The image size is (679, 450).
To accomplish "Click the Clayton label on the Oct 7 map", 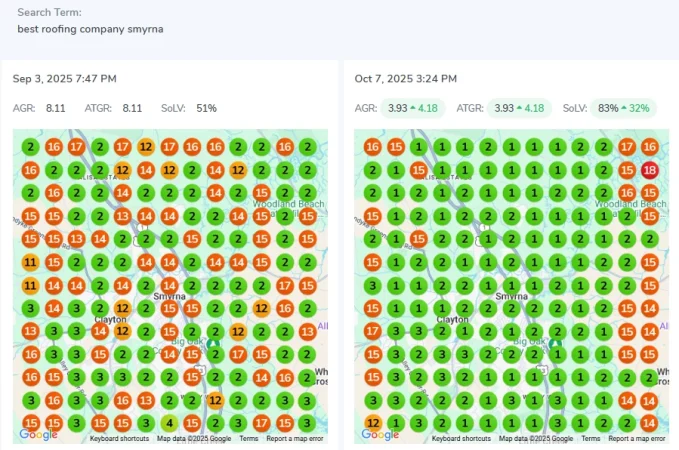I will coord(453,320).
